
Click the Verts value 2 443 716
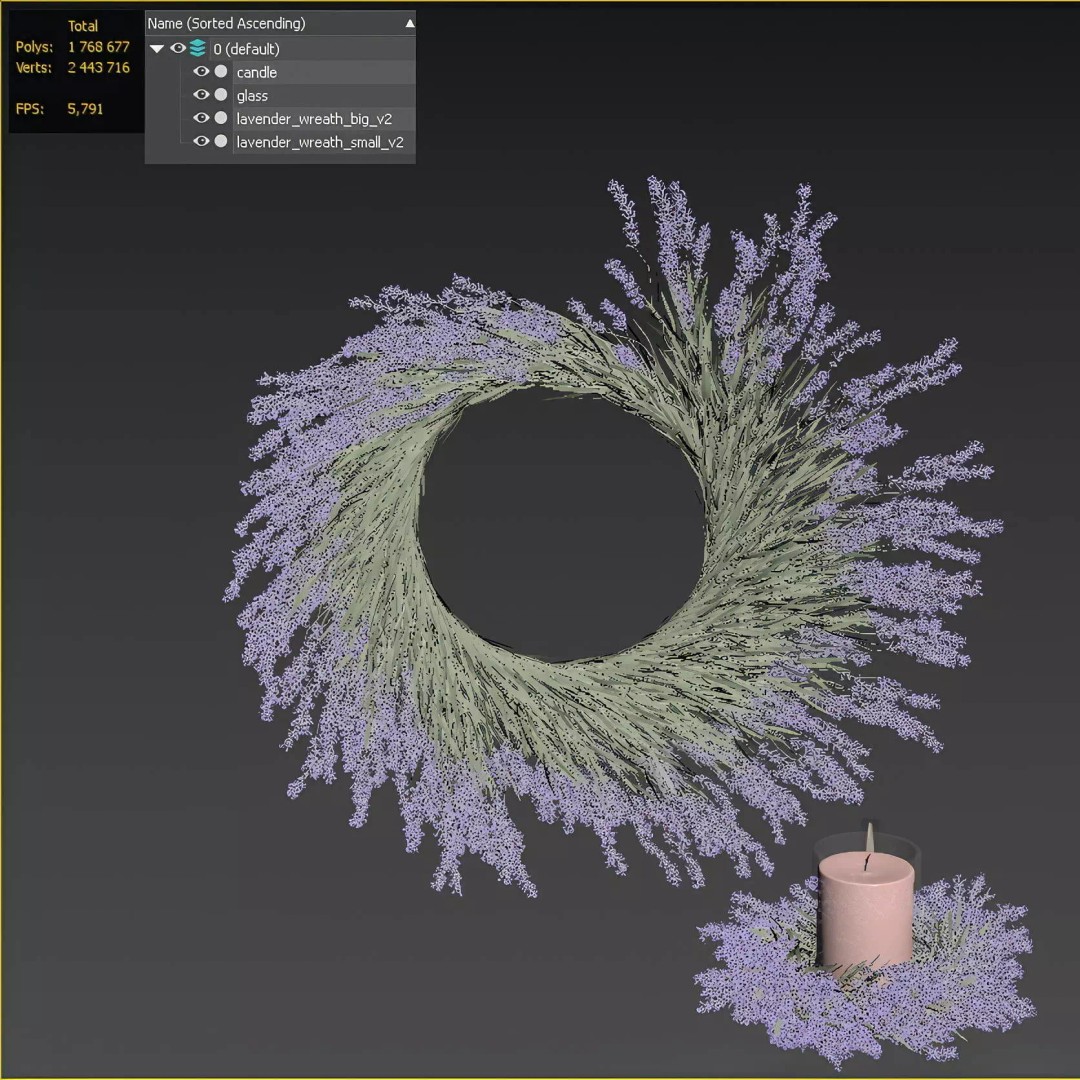click(x=98, y=68)
